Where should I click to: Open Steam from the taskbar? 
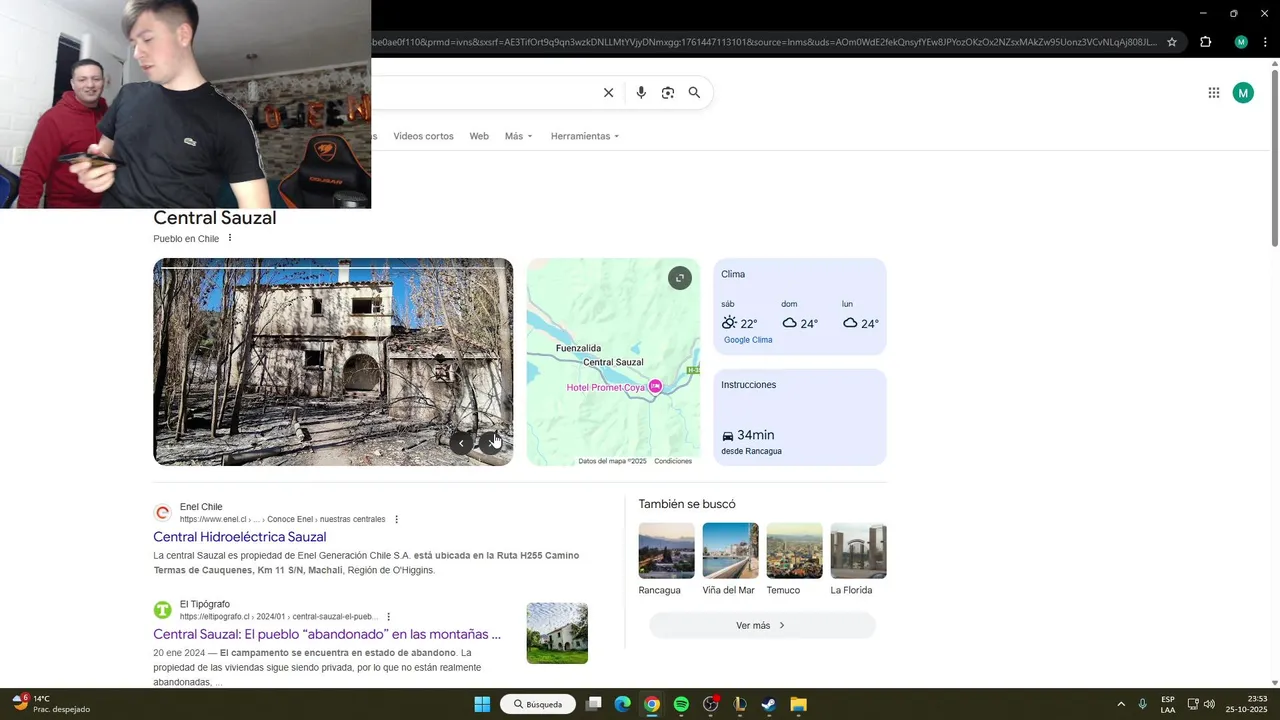point(769,704)
